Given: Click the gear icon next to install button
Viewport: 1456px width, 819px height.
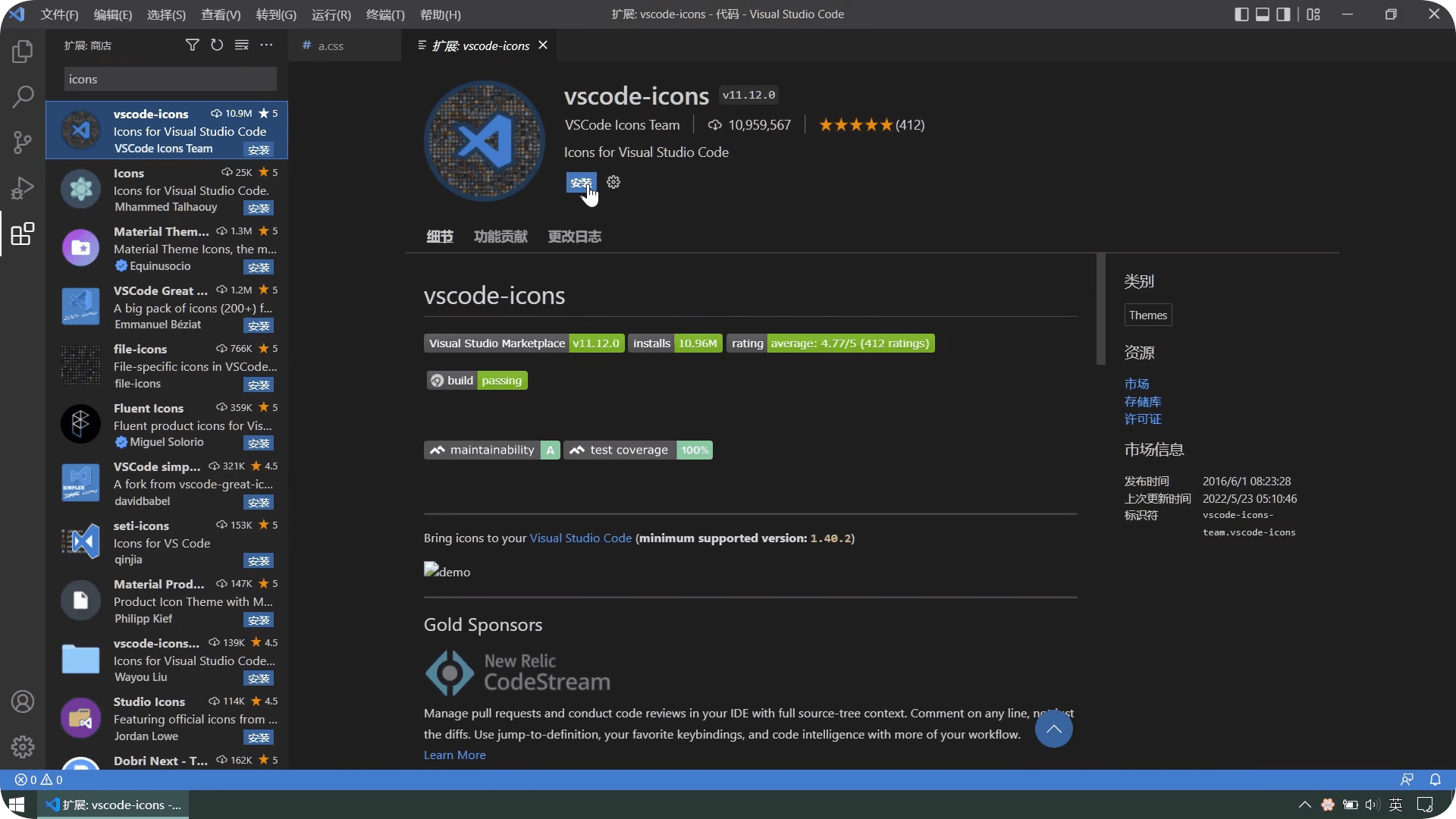Looking at the screenshot, I should [x=613, y=182].
